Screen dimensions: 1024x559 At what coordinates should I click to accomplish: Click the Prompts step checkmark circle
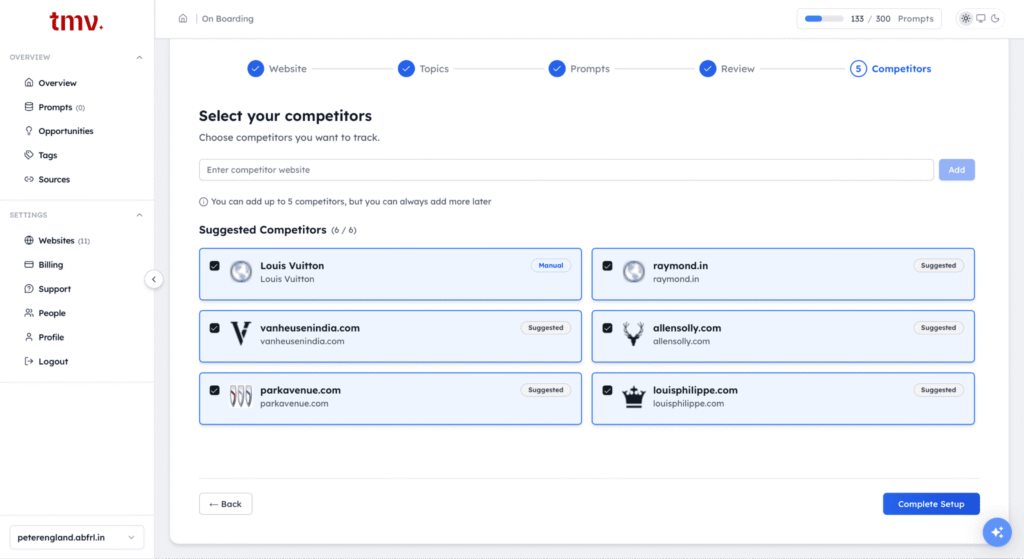coord(556,69)
